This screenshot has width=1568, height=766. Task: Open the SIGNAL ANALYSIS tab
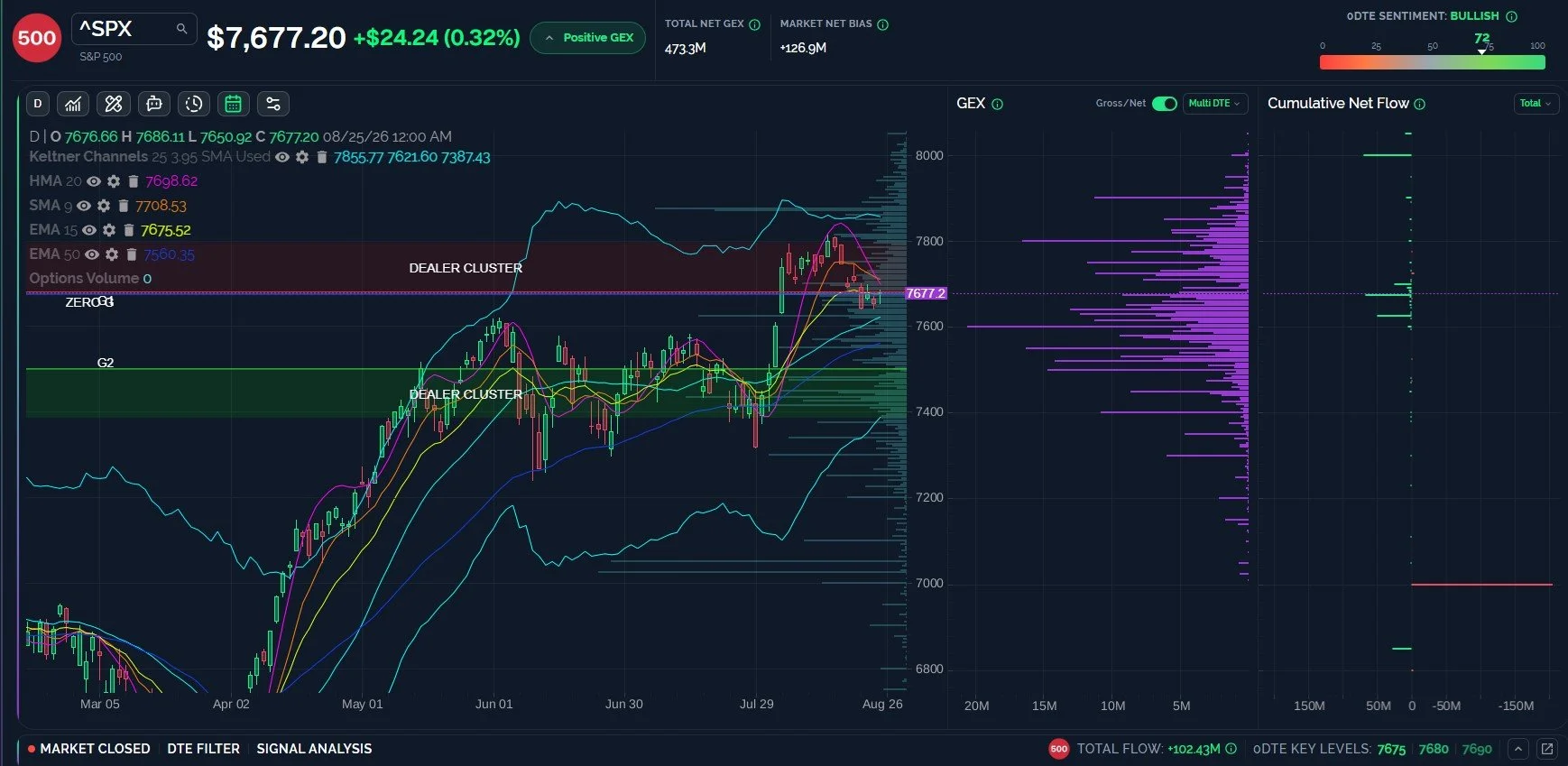(x=314, y=749)
